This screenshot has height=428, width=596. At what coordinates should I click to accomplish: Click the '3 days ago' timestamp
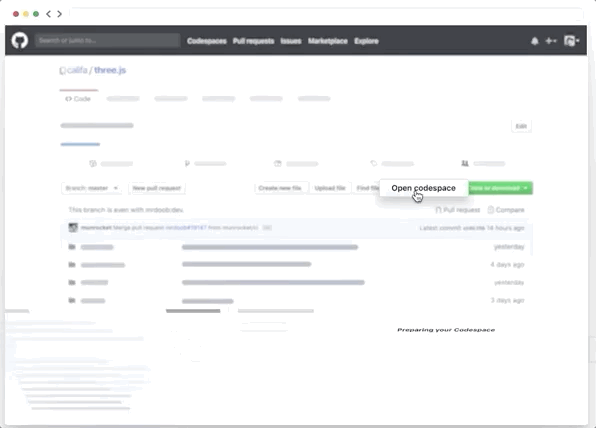tap(507, 300)
